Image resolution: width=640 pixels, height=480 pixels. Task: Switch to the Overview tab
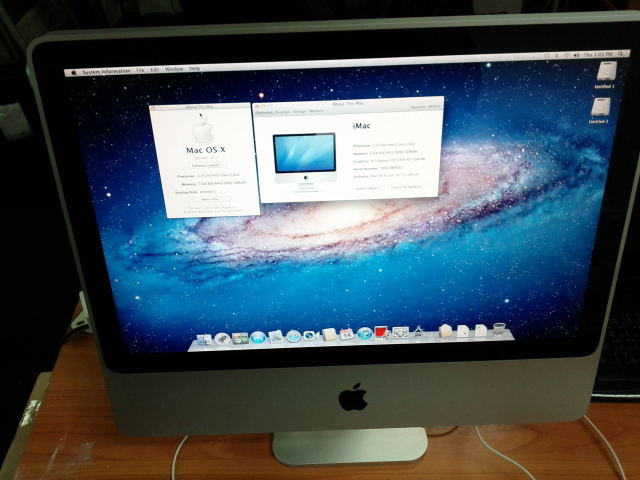coord(264,112)
